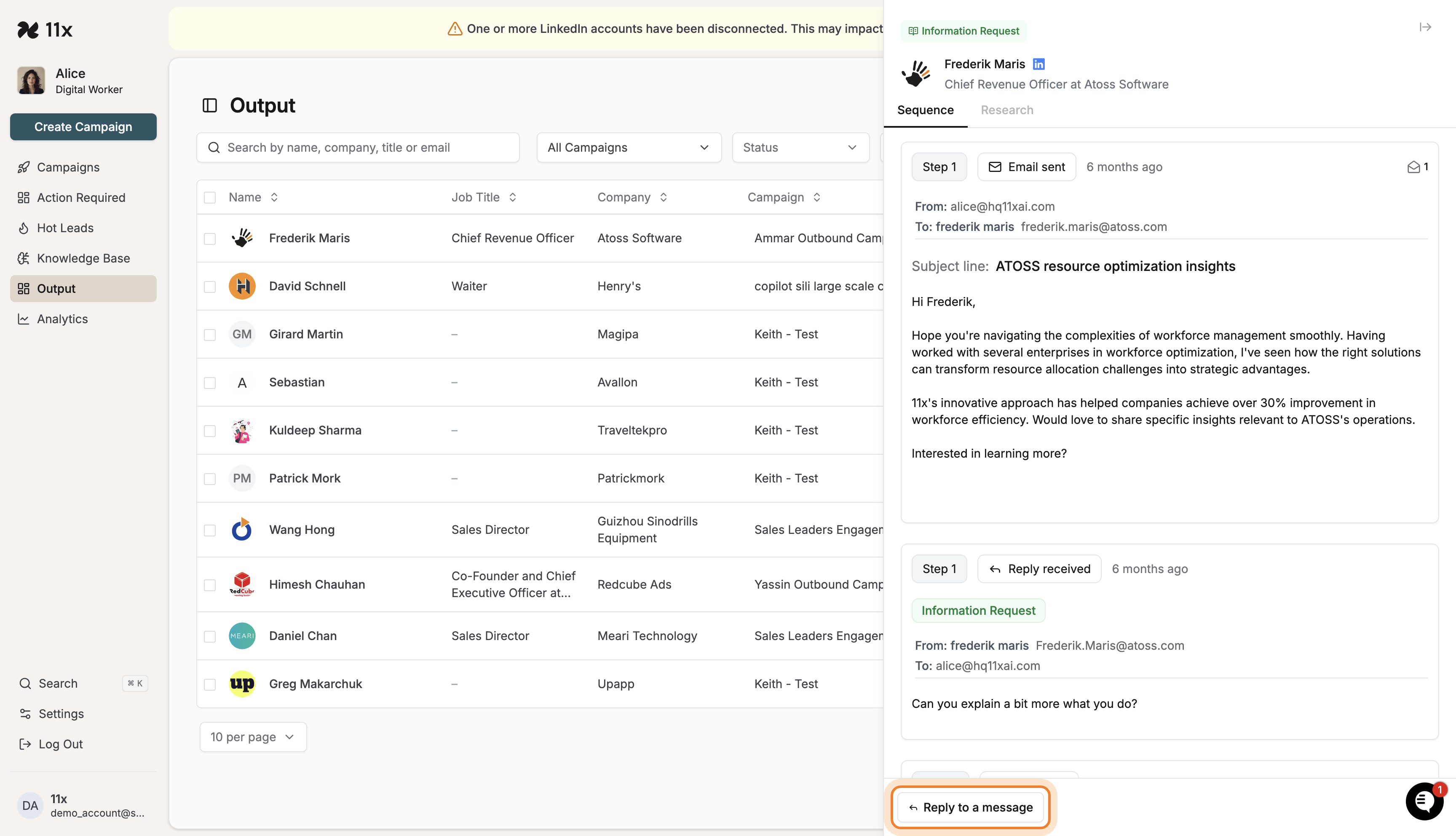Expand the Status filter dropdown

(800, 147)
